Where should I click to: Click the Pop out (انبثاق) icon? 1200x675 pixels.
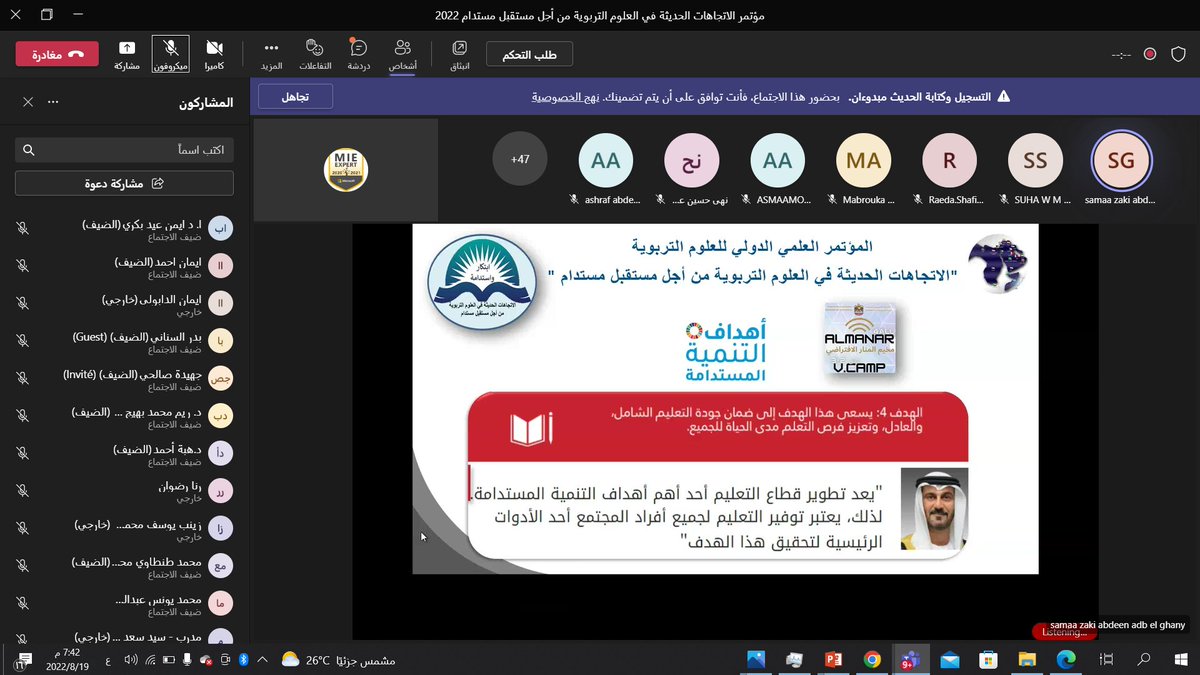[459, 54]
